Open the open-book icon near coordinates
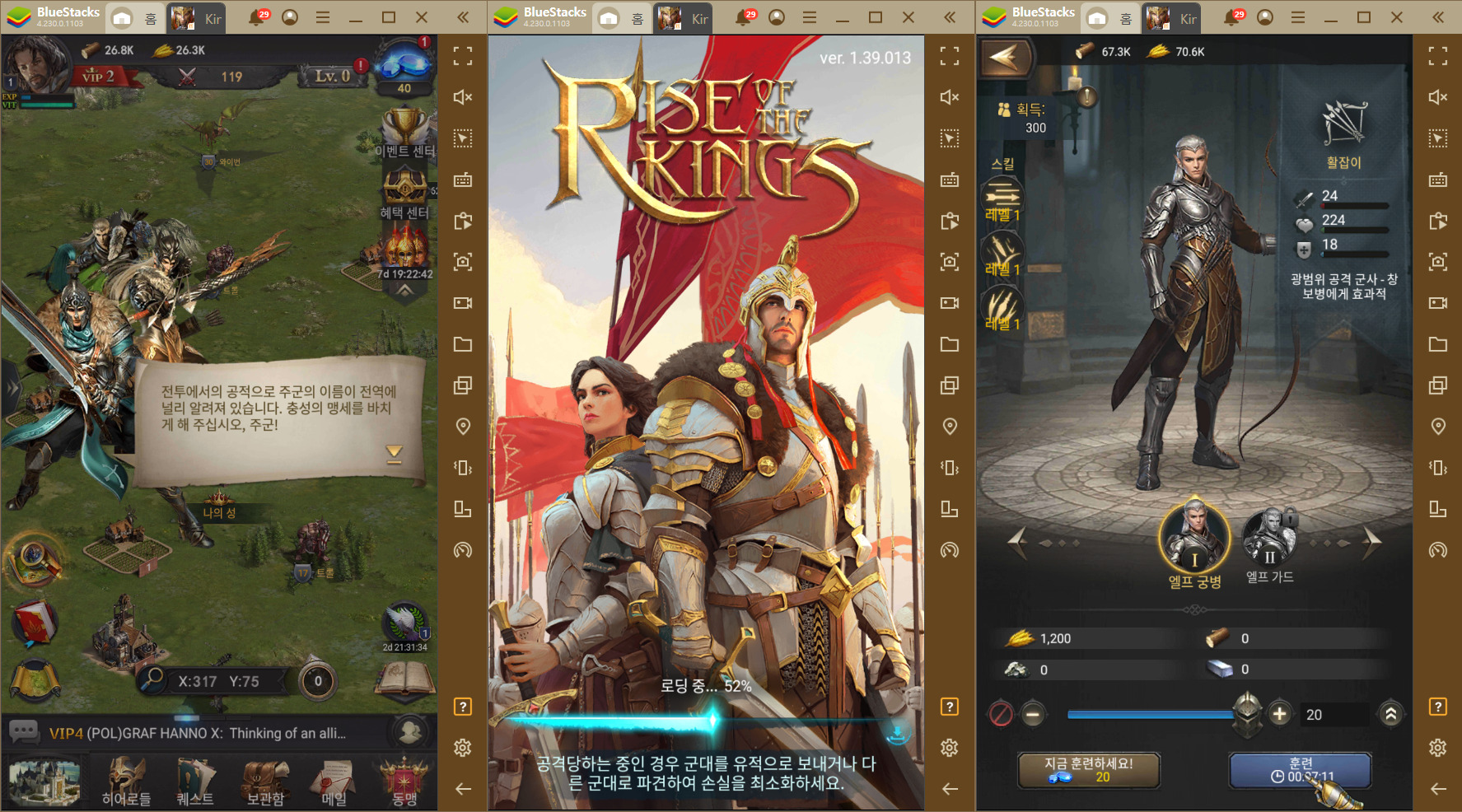Viewport: 1462px width, 812px height. [x=404, y=681]
